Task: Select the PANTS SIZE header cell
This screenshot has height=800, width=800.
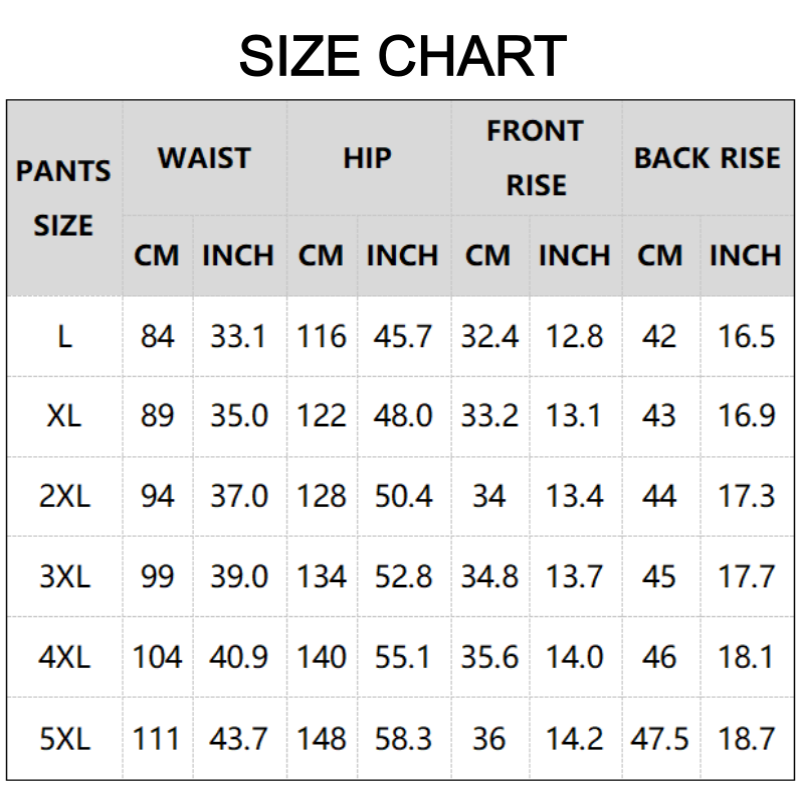Action: [x=64, y=198]
